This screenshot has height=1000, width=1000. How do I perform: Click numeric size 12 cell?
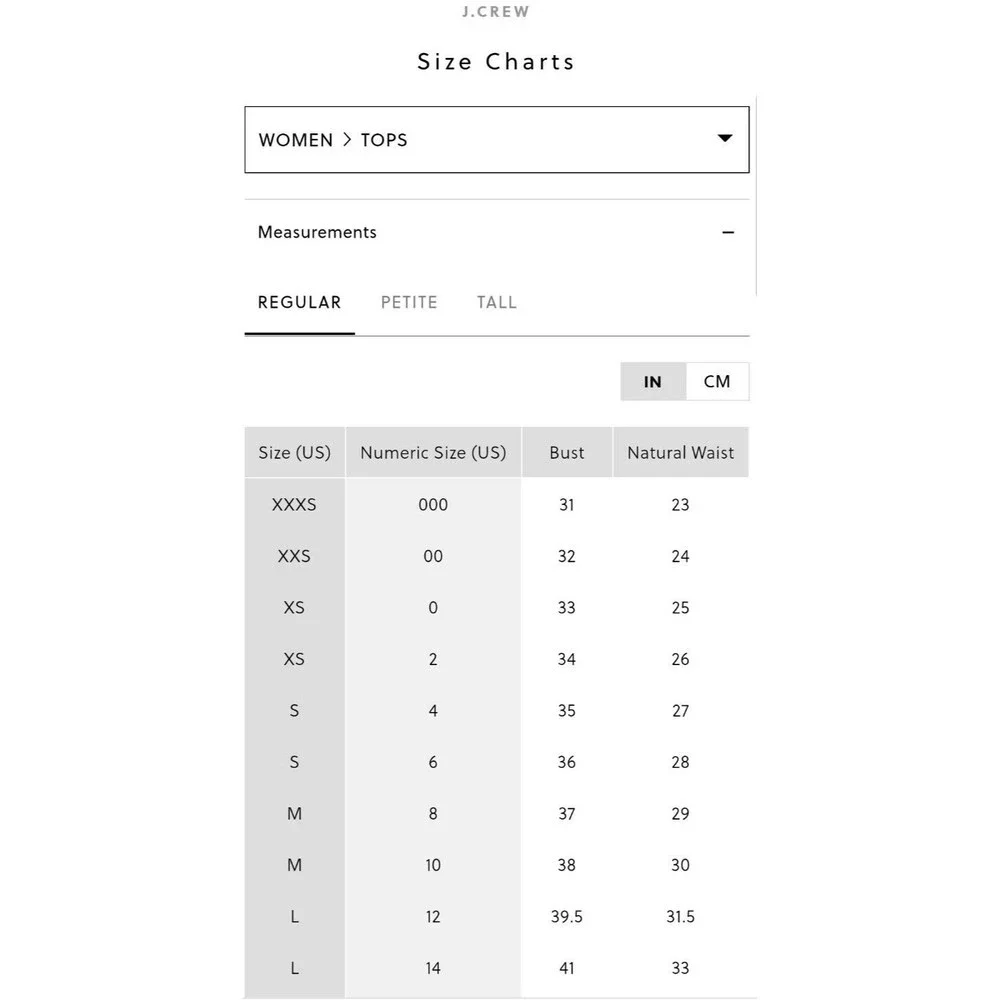[433, 916]
